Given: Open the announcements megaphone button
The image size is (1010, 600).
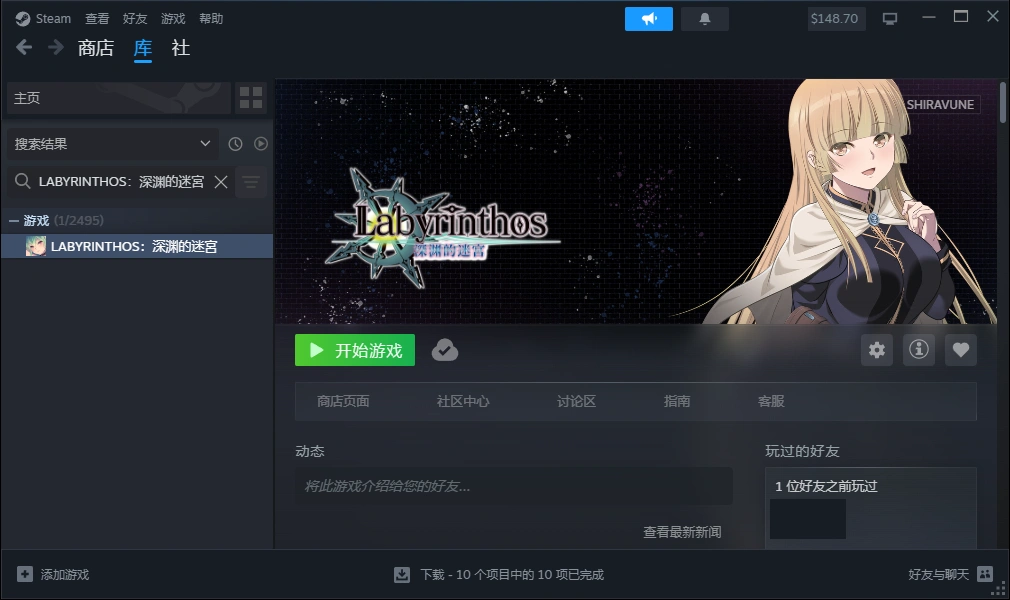Looking at the screenshot, I should [649, 19].
